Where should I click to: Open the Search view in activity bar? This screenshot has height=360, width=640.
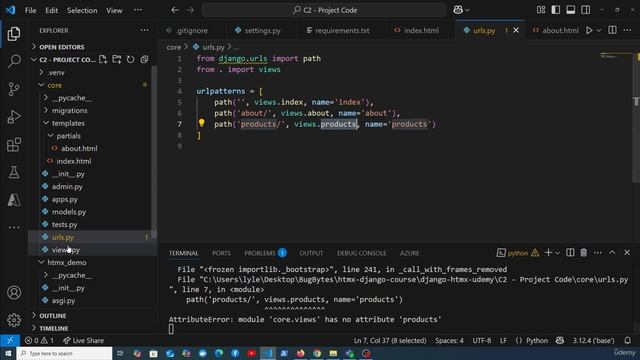[14, 61]
